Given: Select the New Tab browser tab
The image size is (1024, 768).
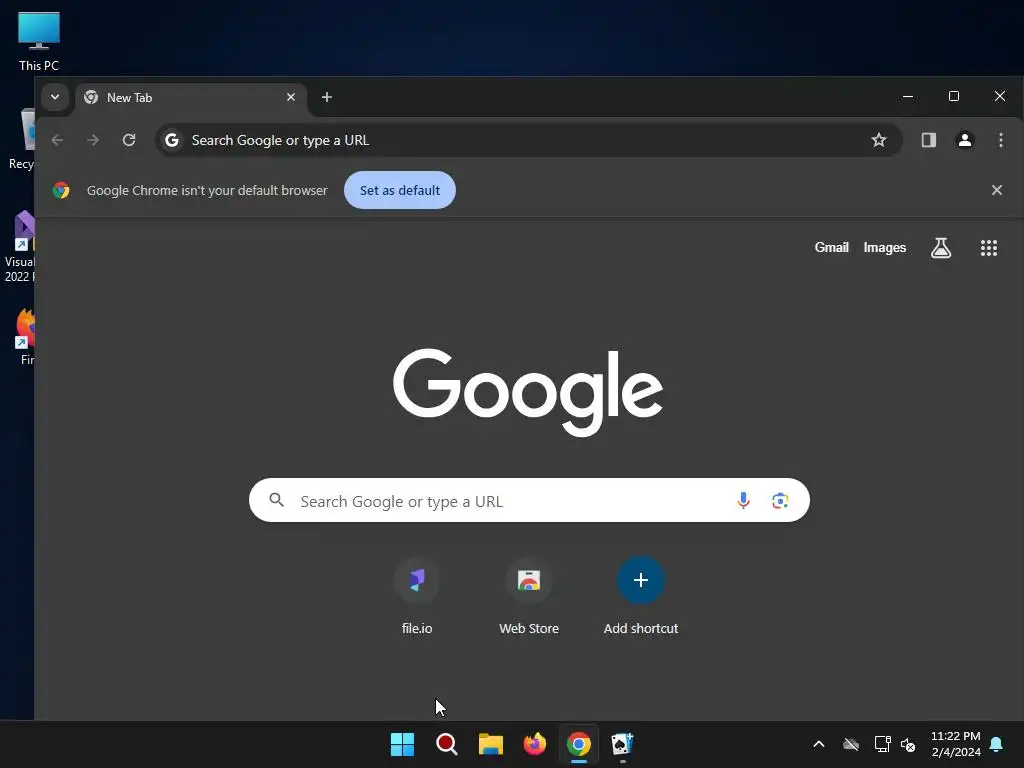Looking at the screenshot, I should (x=189, y=97).
